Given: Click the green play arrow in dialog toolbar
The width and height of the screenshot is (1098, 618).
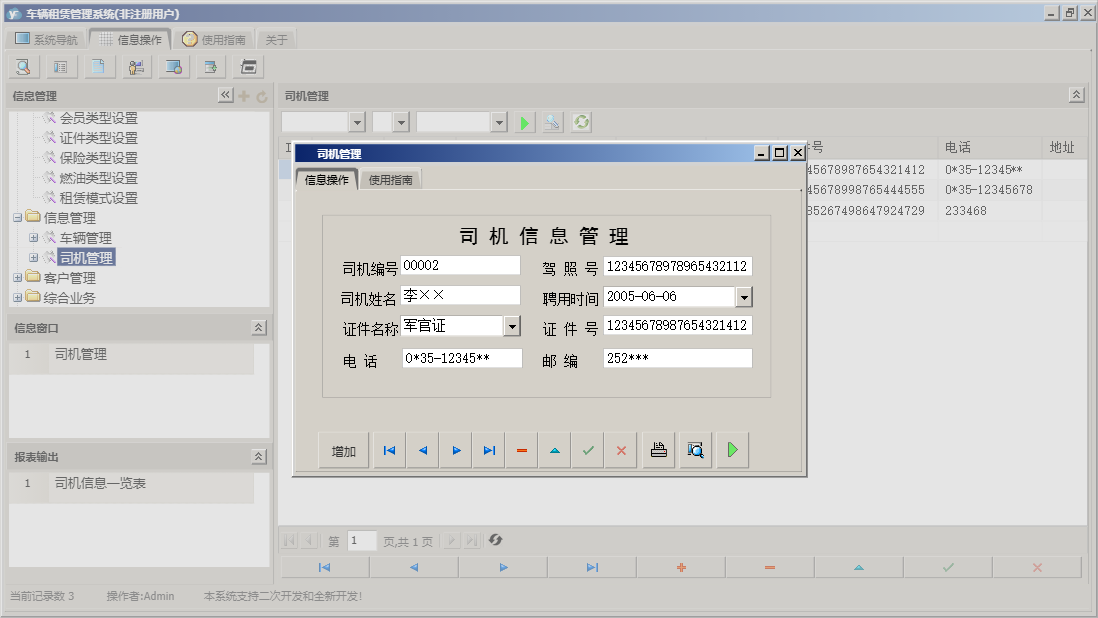Looking at the screenshot, I should click(732, 451).
